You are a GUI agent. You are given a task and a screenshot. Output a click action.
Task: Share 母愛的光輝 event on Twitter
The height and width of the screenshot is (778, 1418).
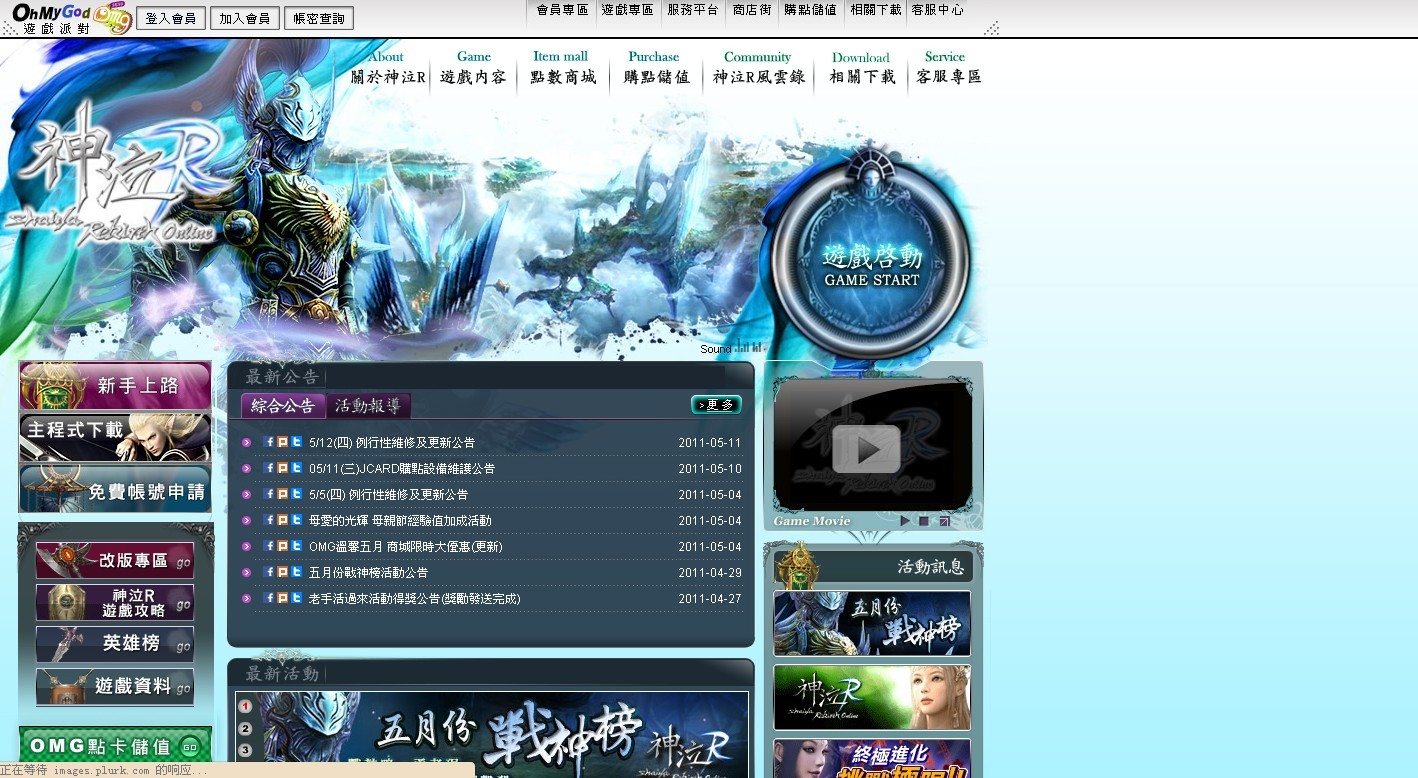pyautogui.click(x=297, y=520)
